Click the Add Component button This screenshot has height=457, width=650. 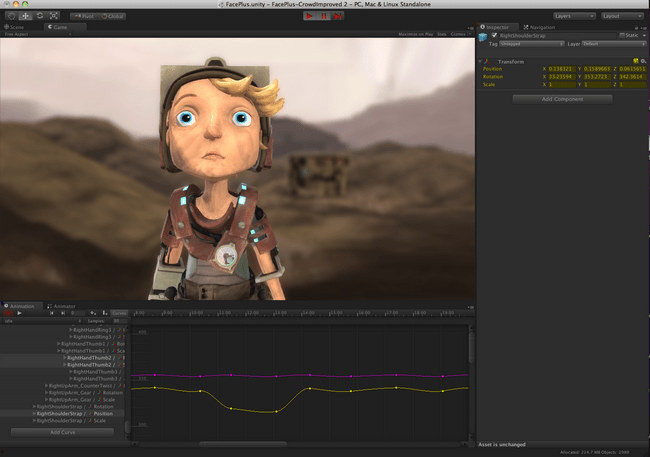[x=561, y=99]
